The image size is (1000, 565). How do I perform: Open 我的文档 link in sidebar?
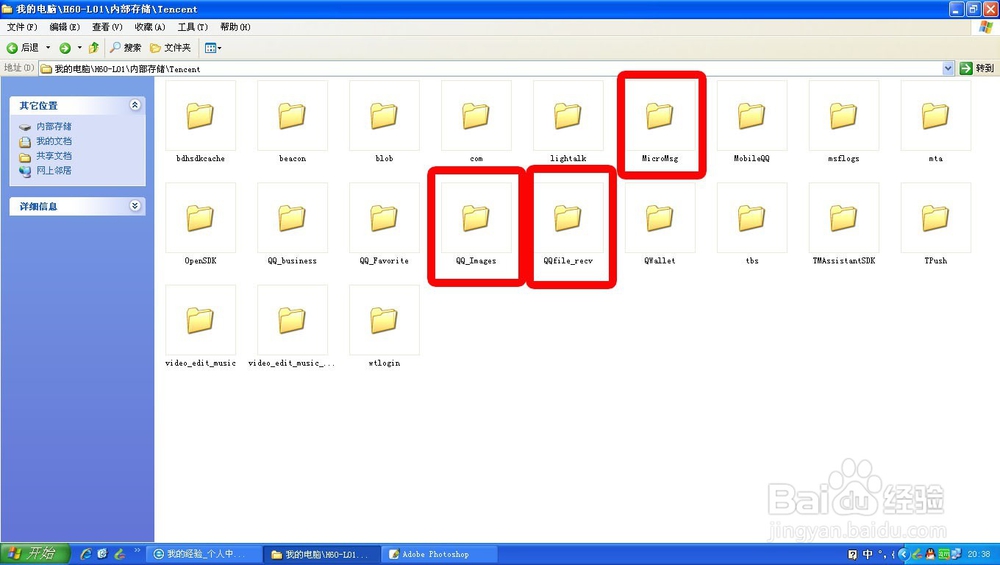[x=54, y=141]
